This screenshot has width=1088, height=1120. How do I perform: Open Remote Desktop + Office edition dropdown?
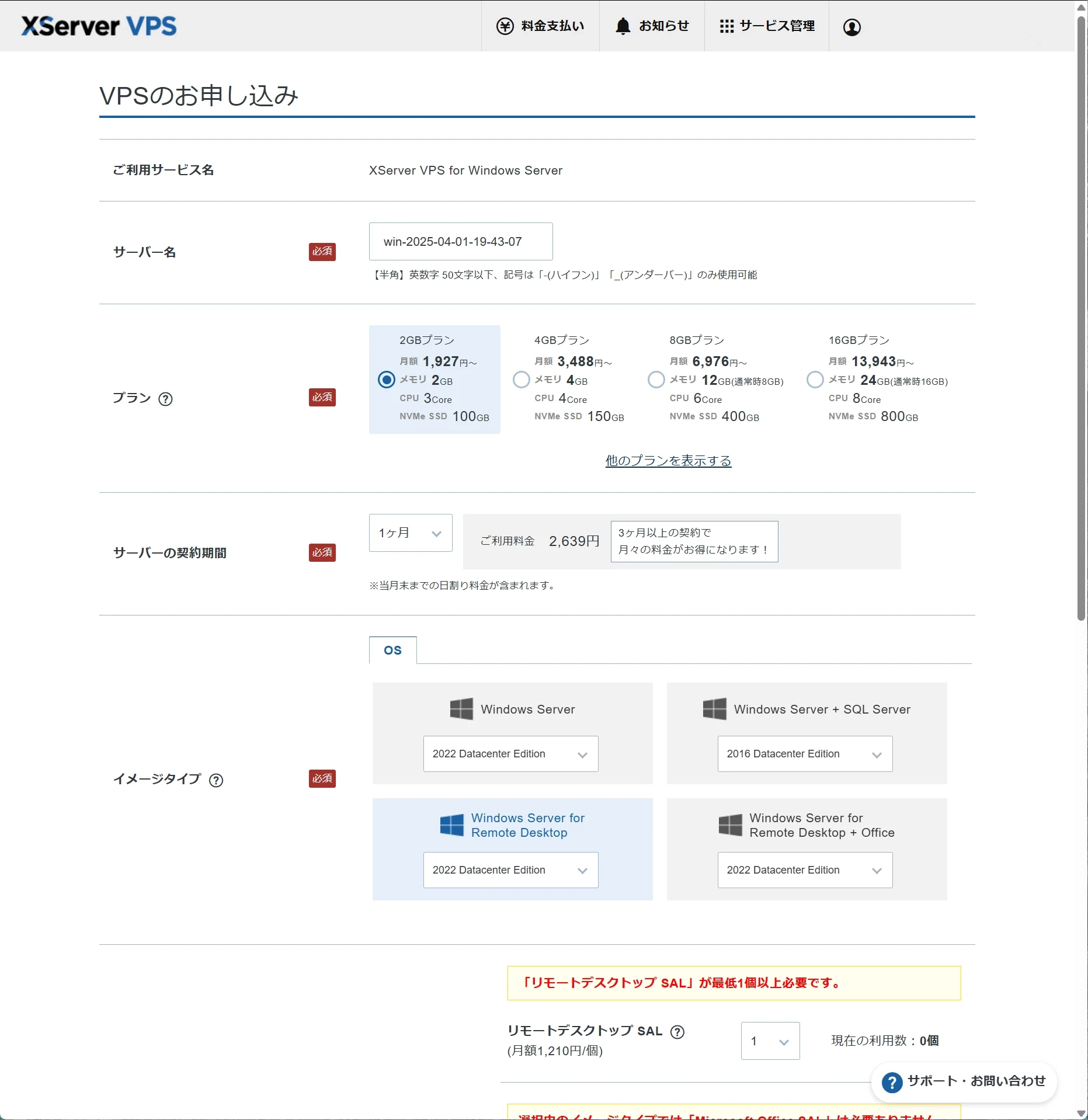805,870
